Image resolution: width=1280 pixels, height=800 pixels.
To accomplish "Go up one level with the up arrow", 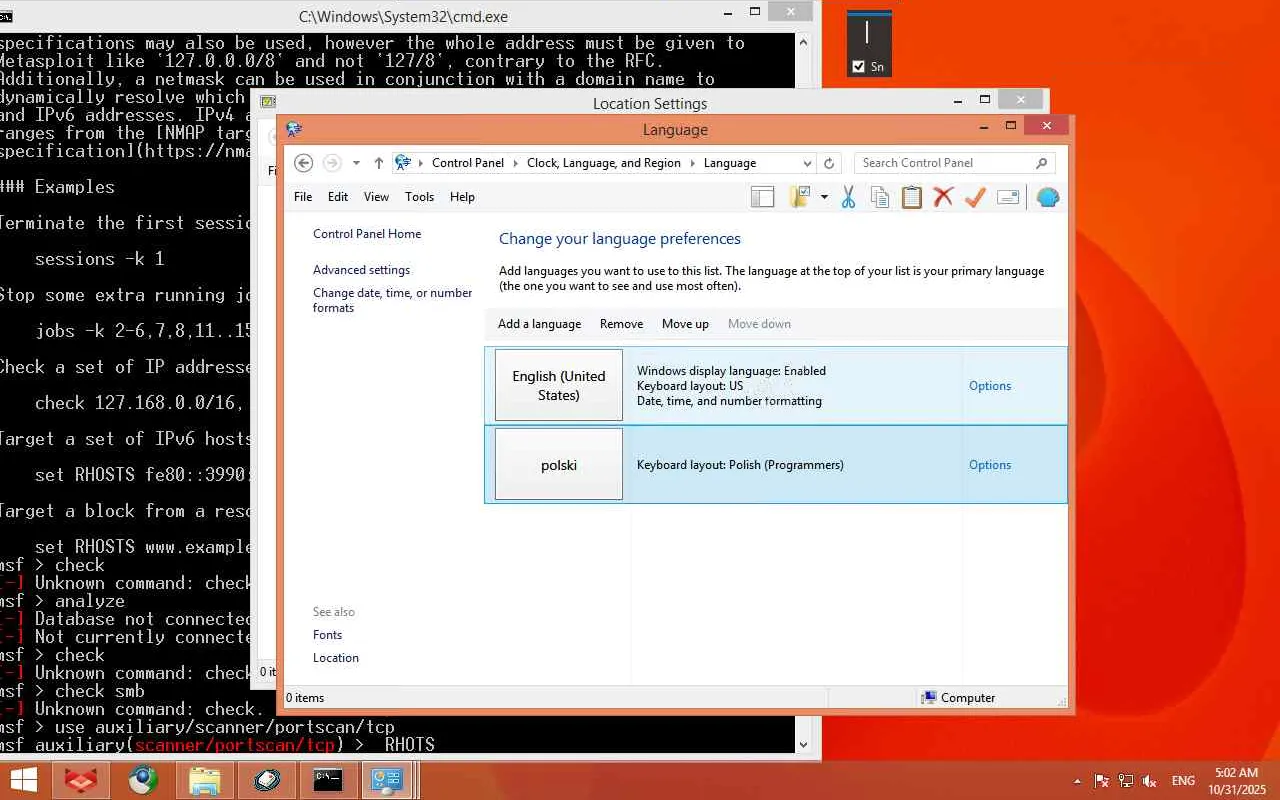I will (379, 163).
